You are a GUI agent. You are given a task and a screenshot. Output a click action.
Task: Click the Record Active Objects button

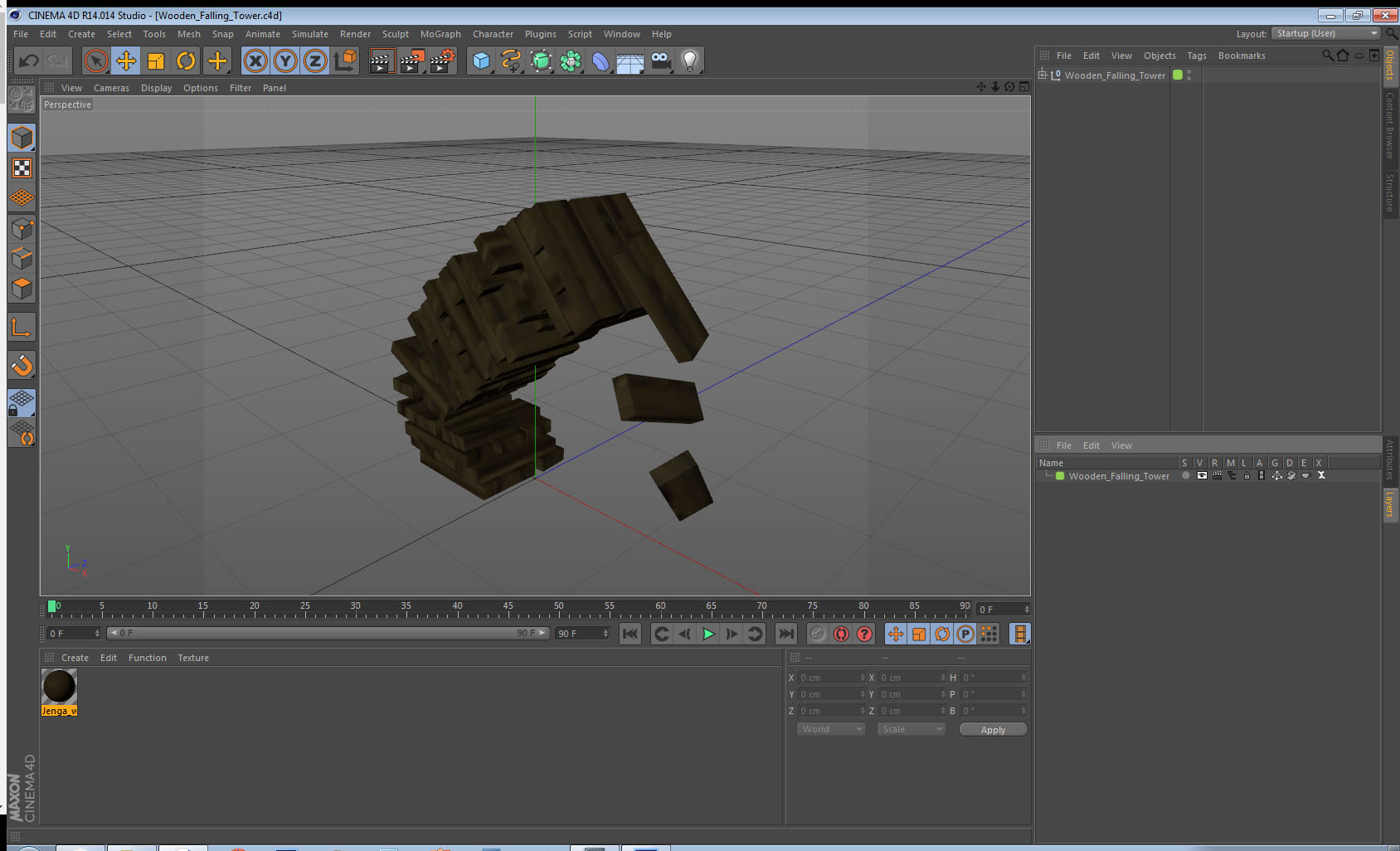818,634
